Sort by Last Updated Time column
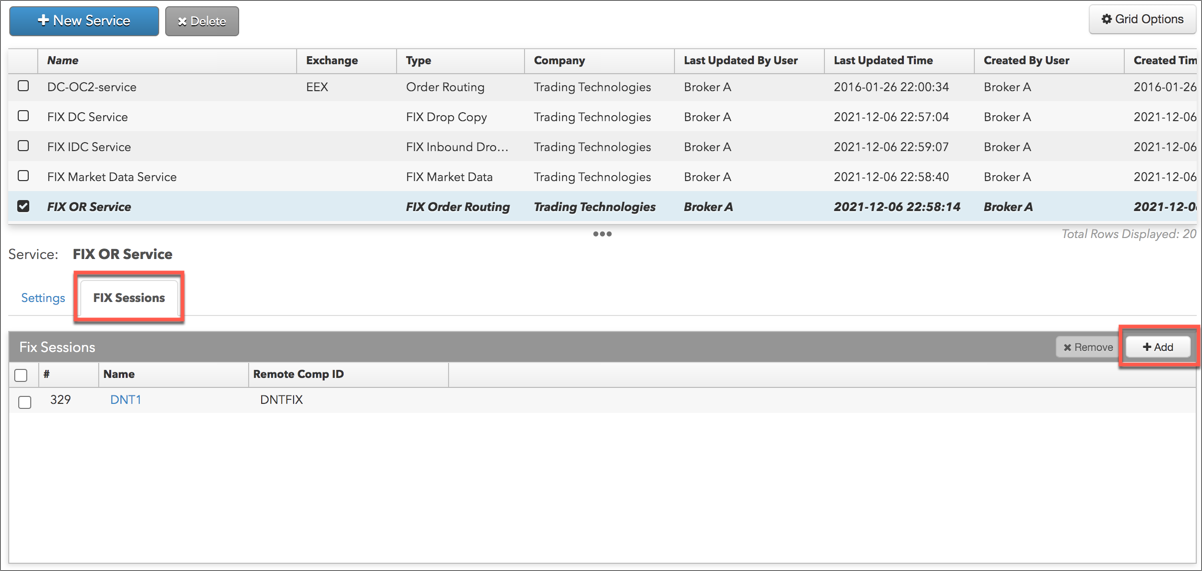The image size is (1202, 571). tap(883, 60)
